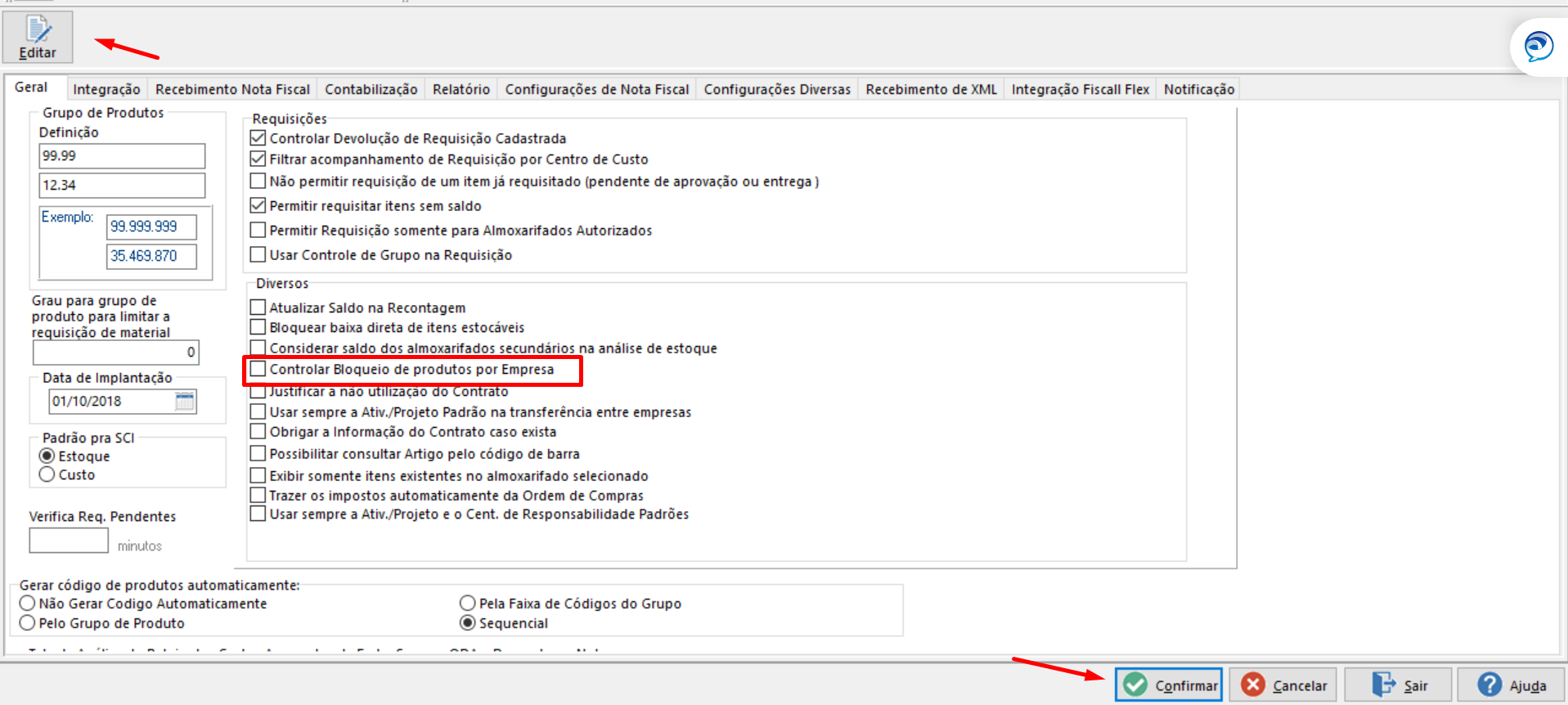Open the Ajuda help button
The height and width of the screenshot is (705, 1568).
(x=1511, y=685)
